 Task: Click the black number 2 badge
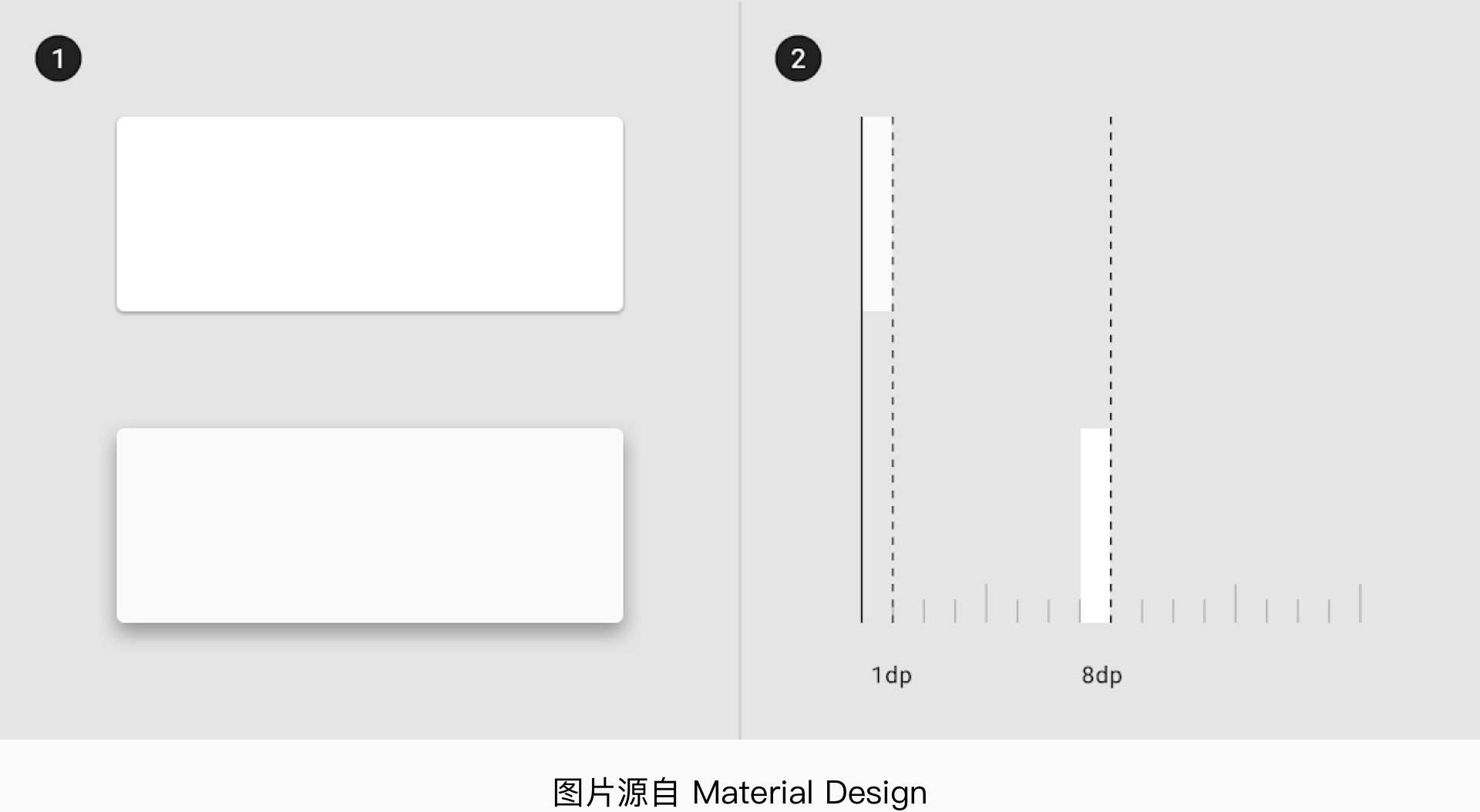(798, 59)
